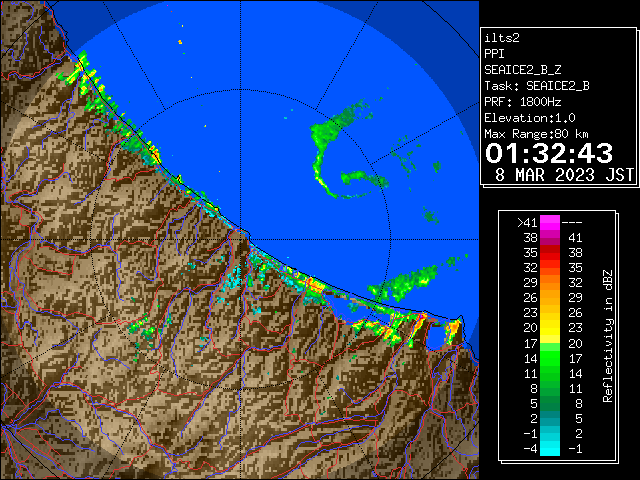Image resolution: width=640 pixels, height=480 pixels.
Task: Click the 01:32:43 timestamp
Action: click(x=549, y=153)
